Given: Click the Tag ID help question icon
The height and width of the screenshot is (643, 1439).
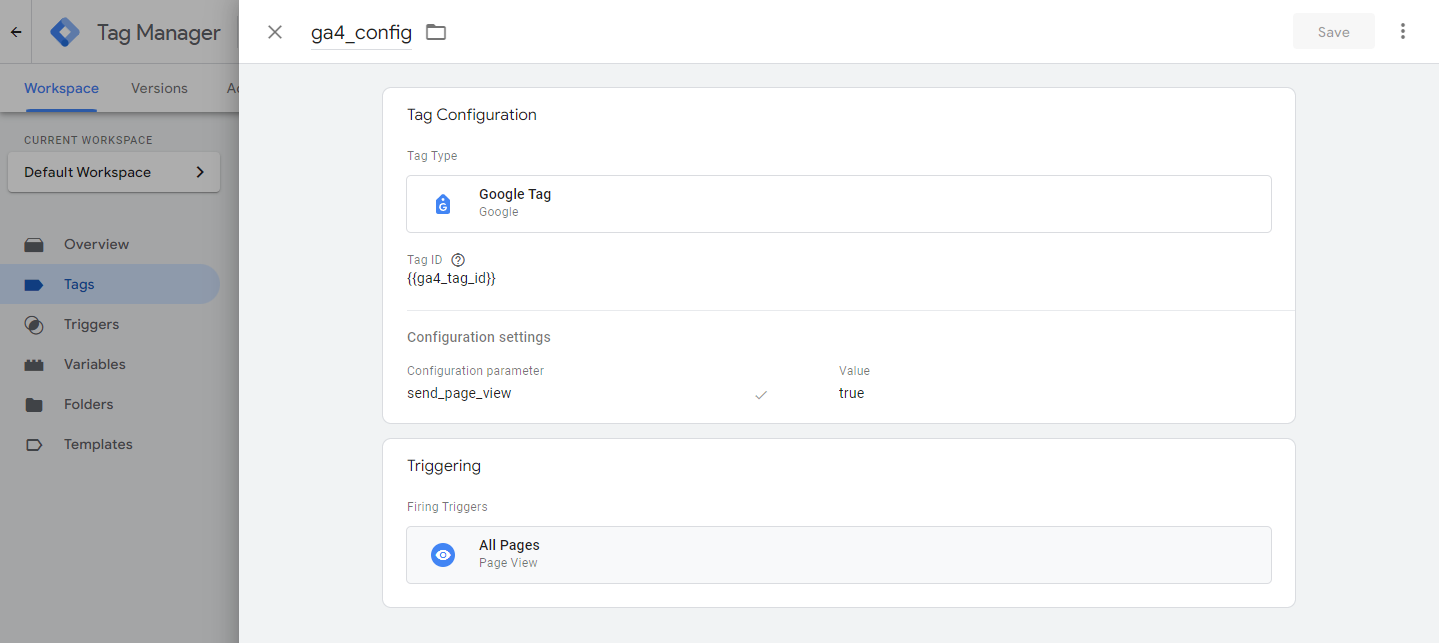Looking at the screenshot, I should [458, 260].
